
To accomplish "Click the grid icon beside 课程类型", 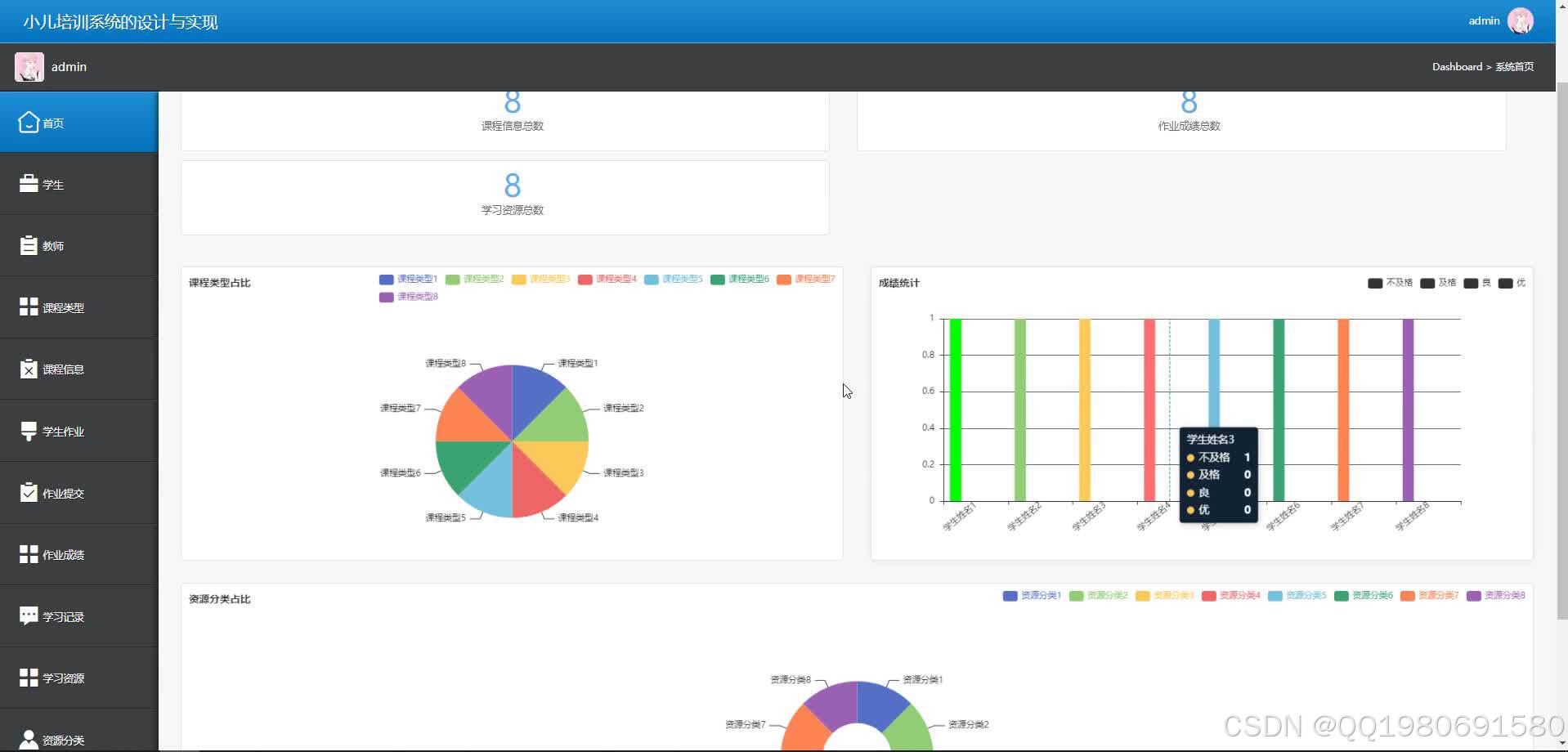I will (29, 307).
